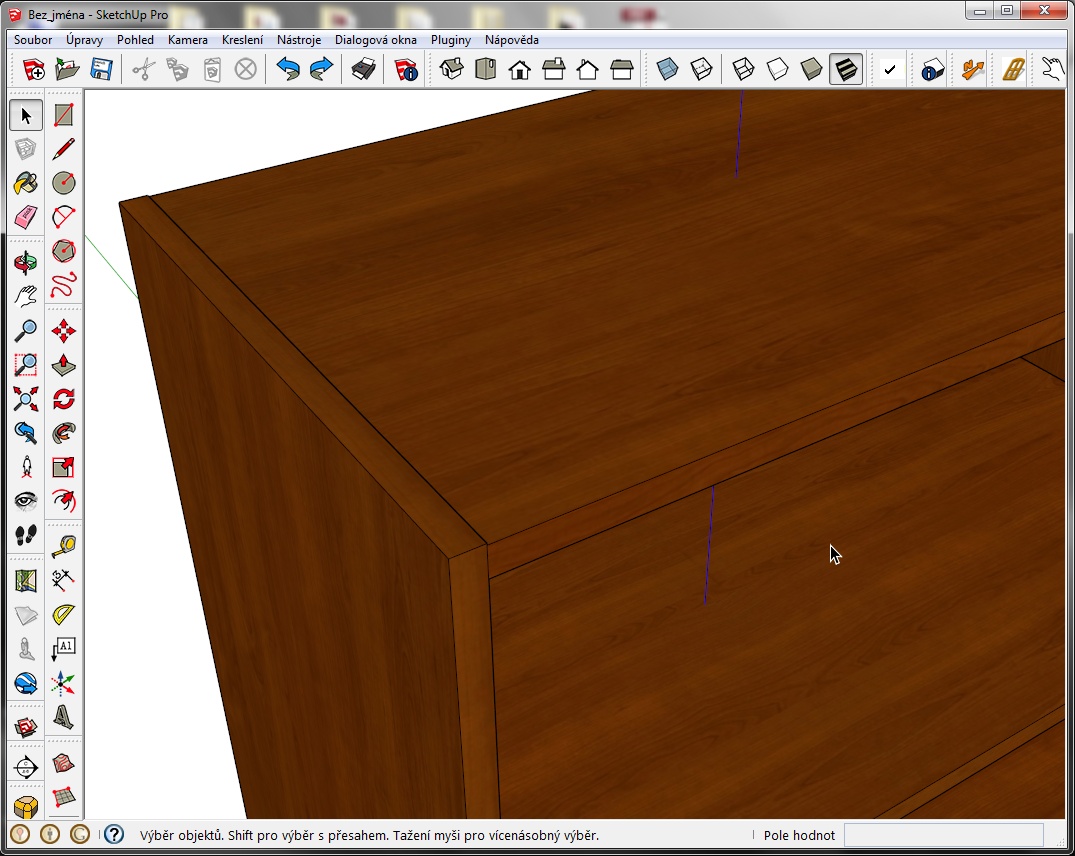Image resolution: width=1075 pixels, height=856 pixels.
Task: Expand the Dialogová okna menu
Action: point(376,40)
